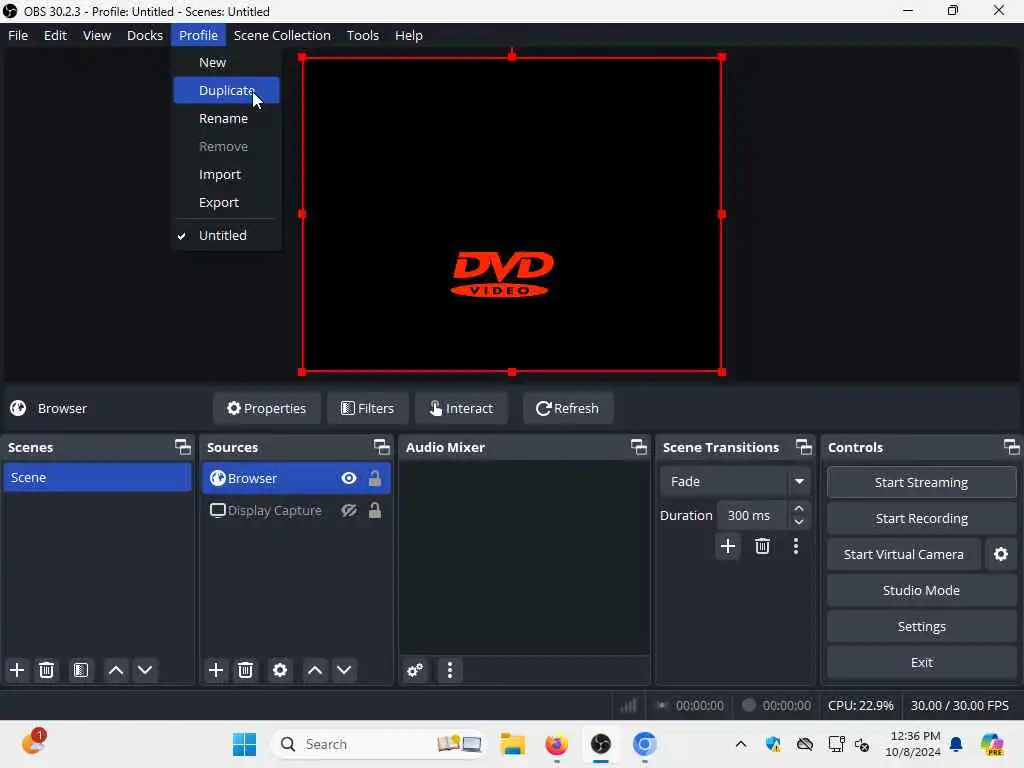Decrease transition duration with down arrow

click(x=799, y=522)
